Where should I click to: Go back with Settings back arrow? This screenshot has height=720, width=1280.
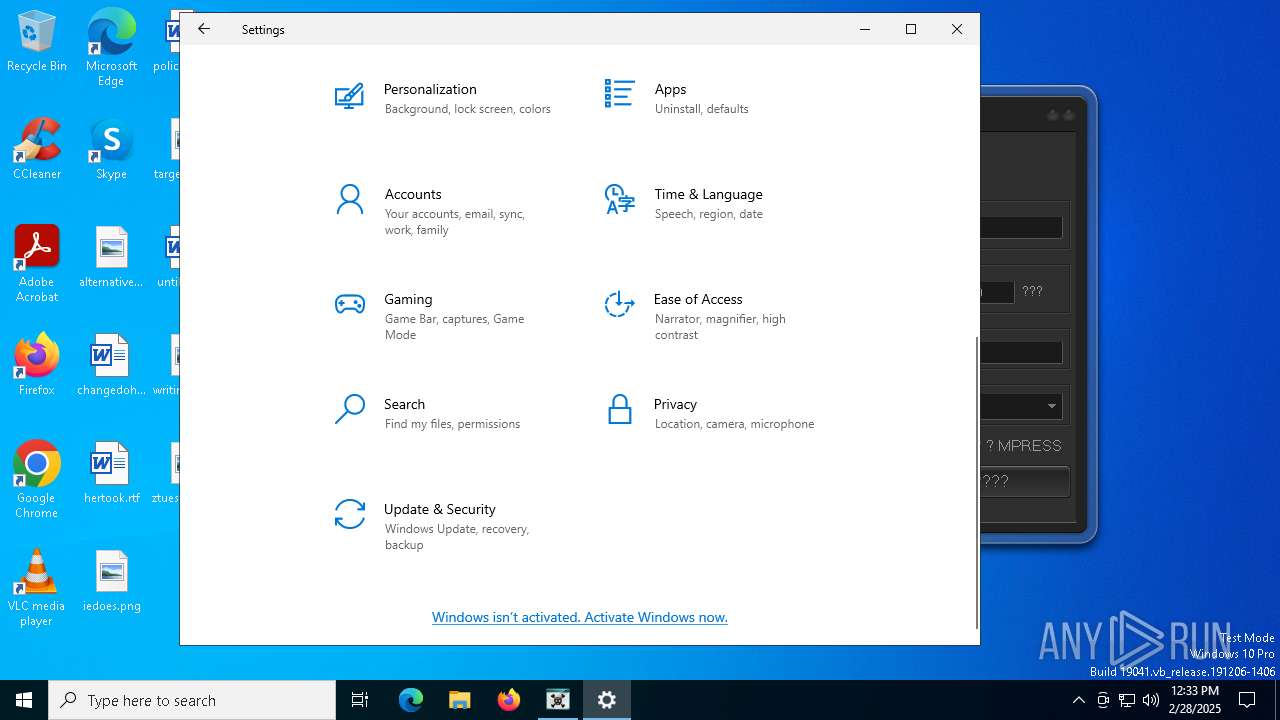tap(204, 29)
